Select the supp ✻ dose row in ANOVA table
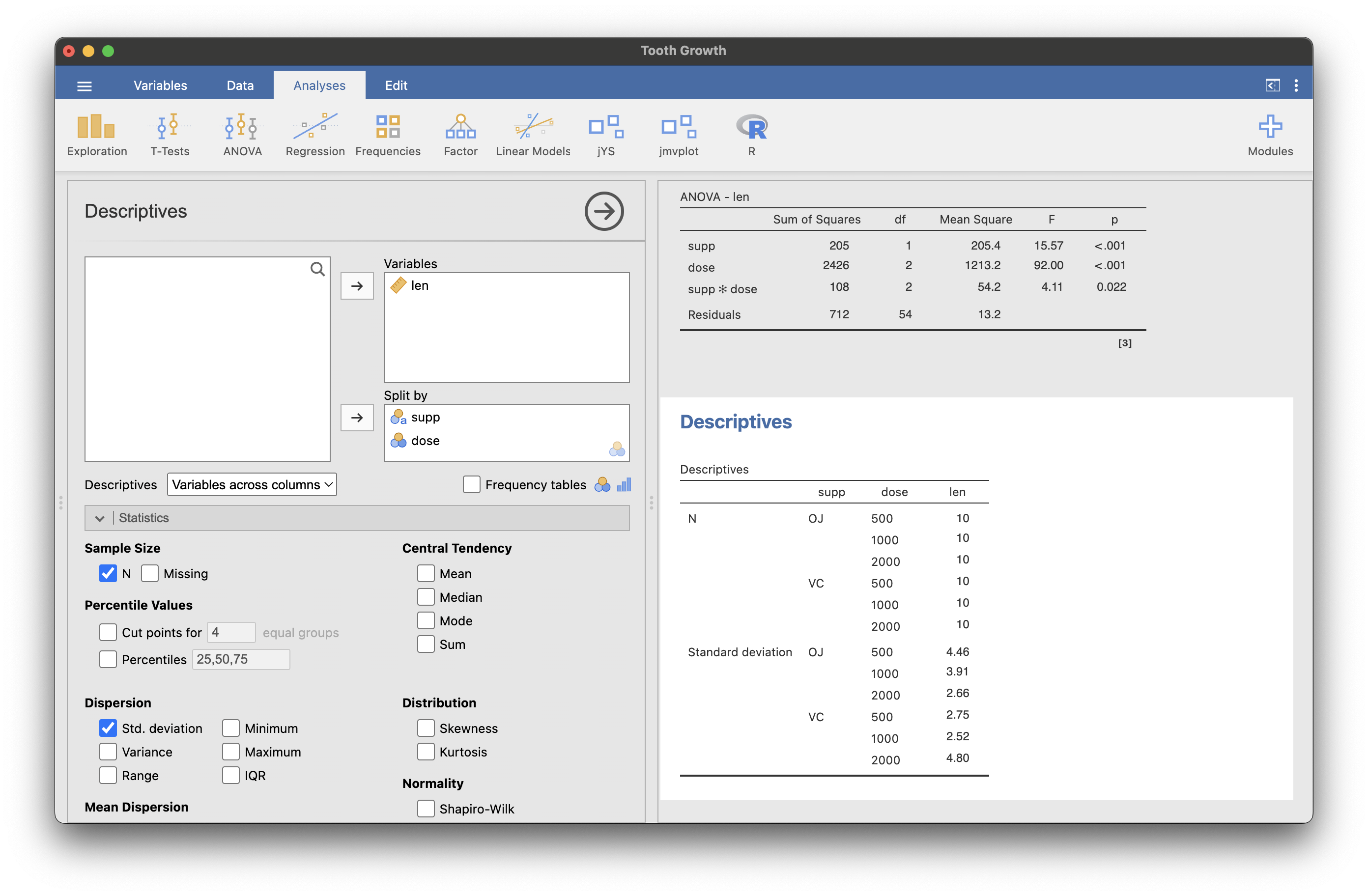The height and width of the screenshot is (896, 1368). (x=913, y=288)
